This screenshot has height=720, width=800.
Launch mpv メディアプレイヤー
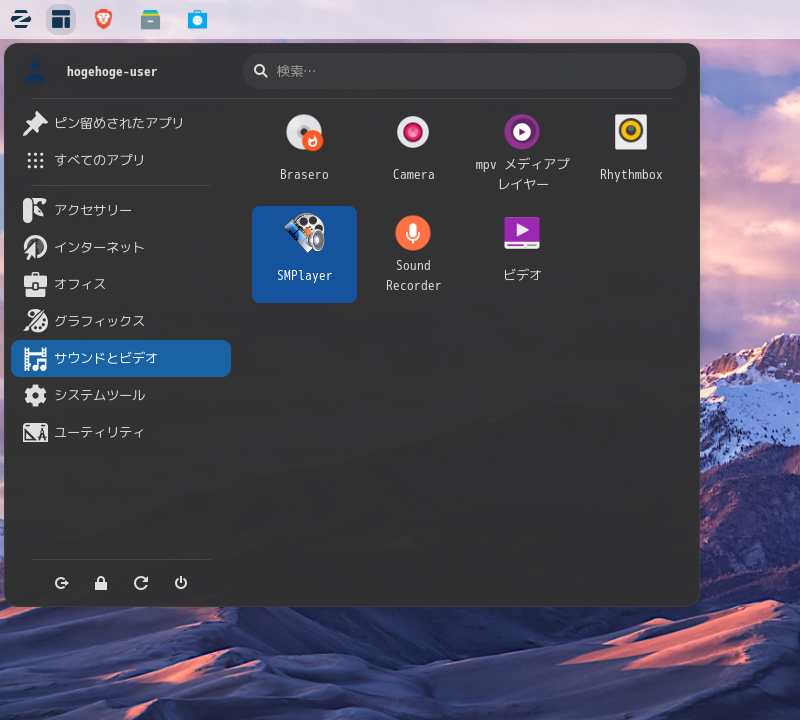522,153
